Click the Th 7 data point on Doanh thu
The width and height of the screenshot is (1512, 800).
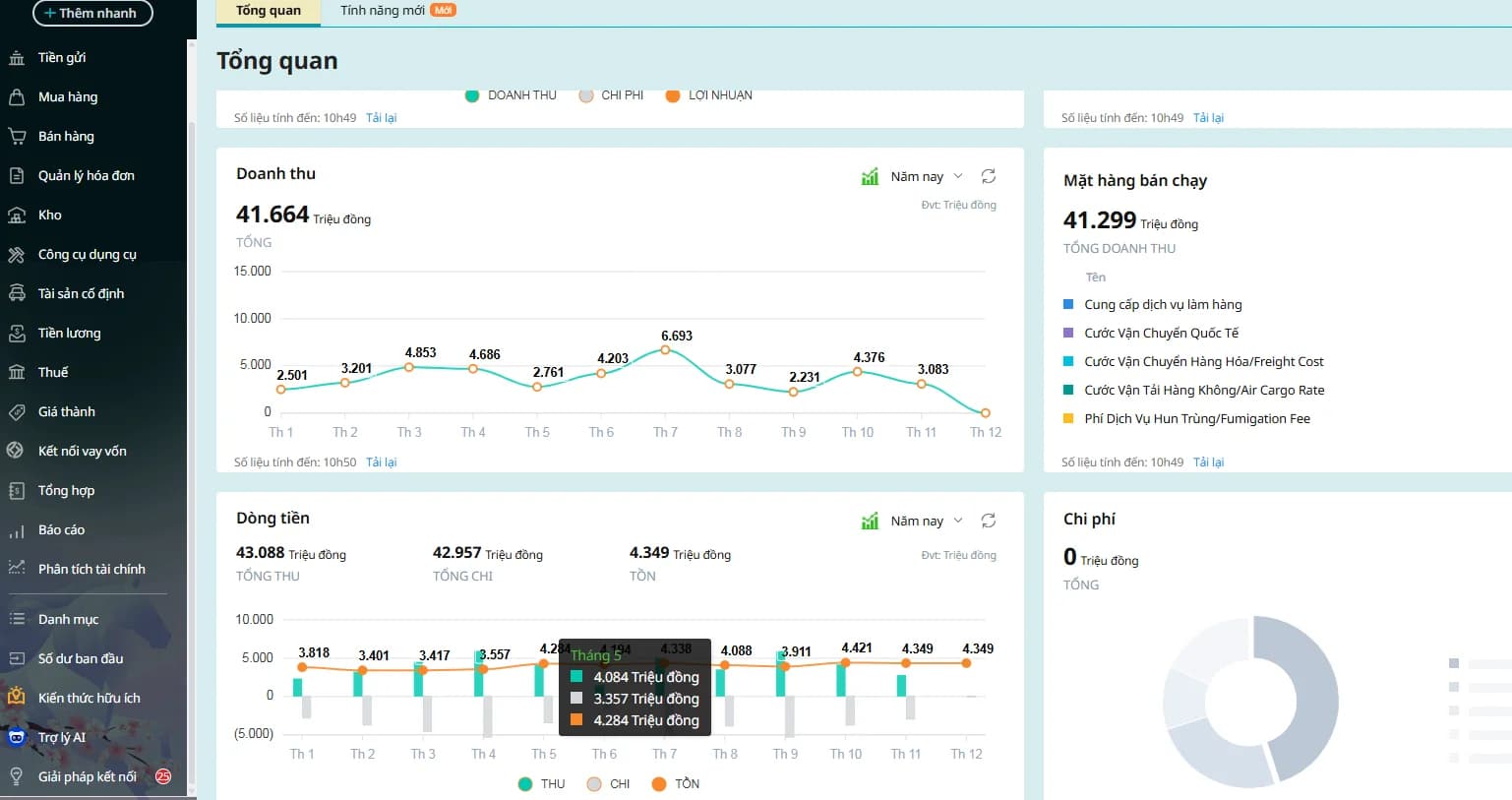(666, 349)
